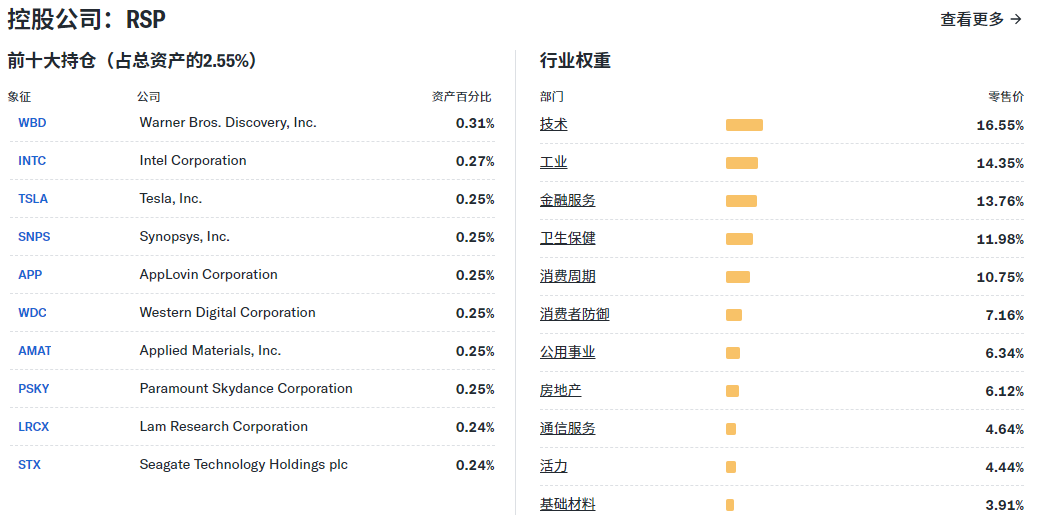Open the AMAT ticker link
This screenshot has height=520, width=1039.
tap(35, 351)
